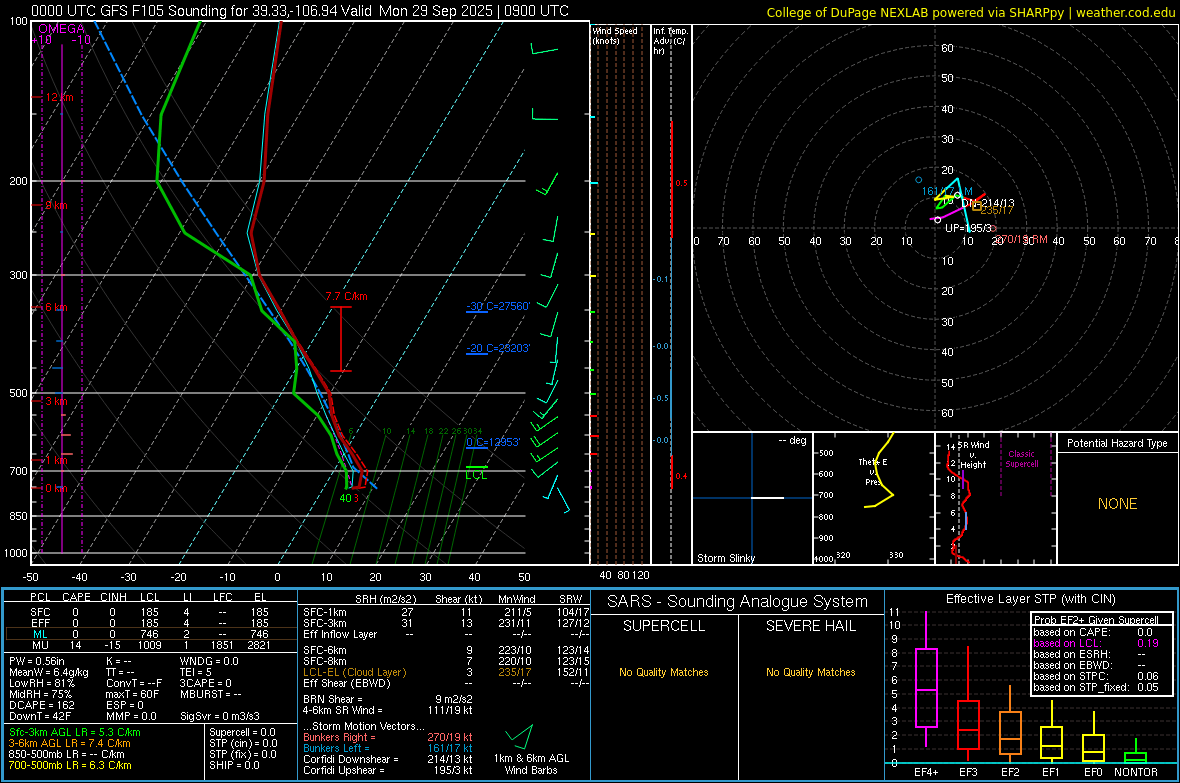Click the 700-500mb LR = 6.3 C/km line
The height and width of the screenshot is (783, 1180).
coord(70,765)
